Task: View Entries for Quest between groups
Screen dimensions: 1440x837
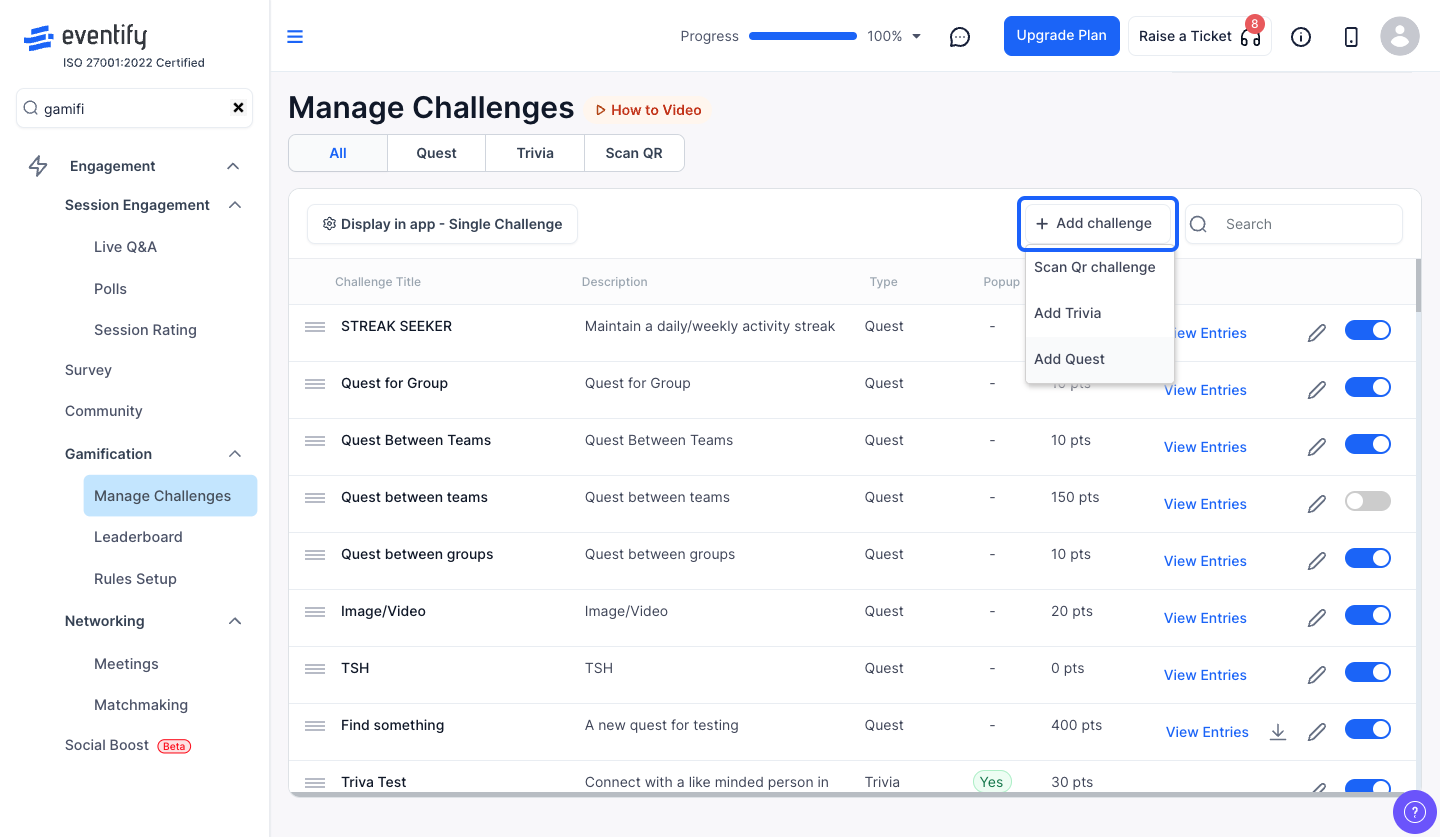Action: tap(1205, 561)
